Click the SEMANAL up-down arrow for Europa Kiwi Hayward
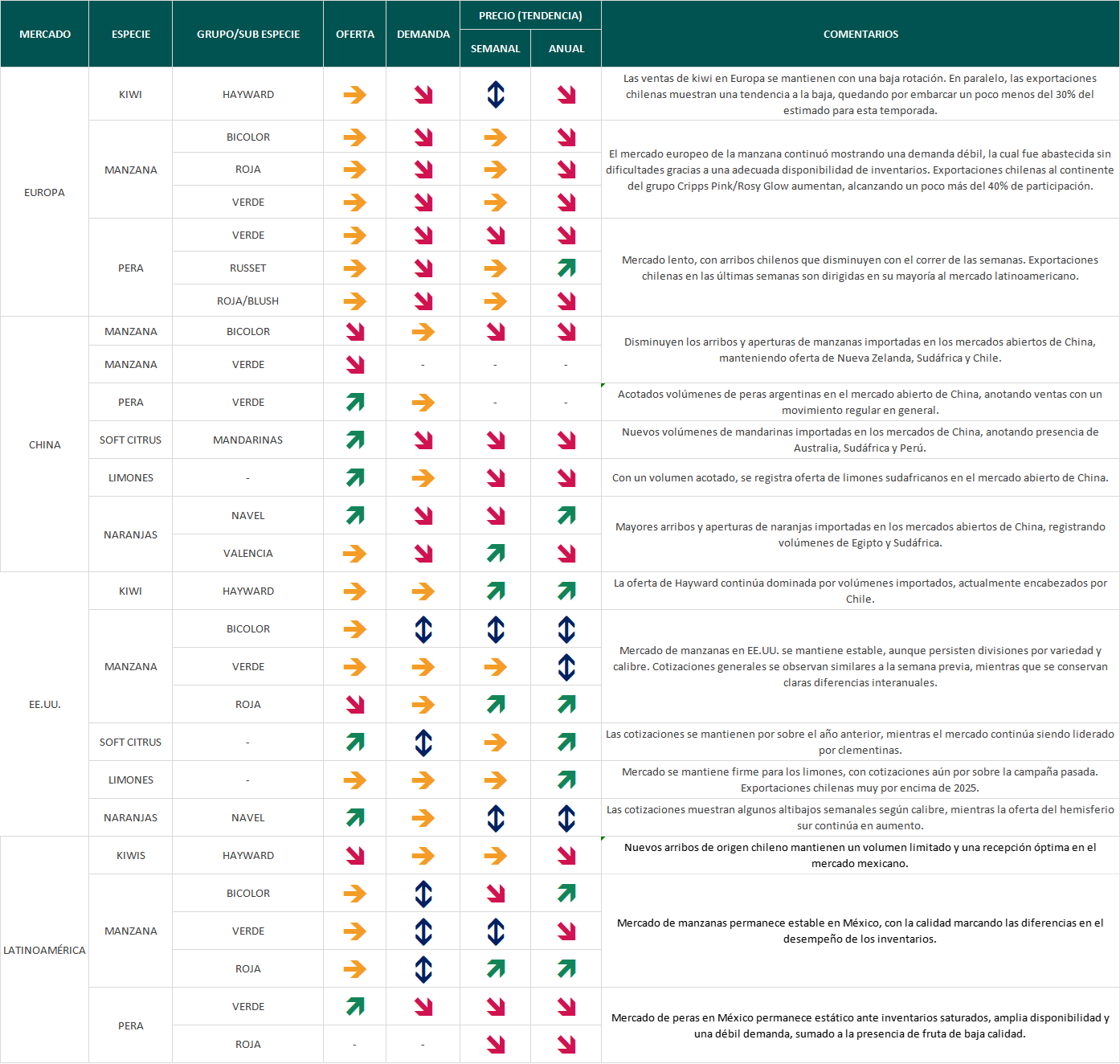Viewport: 1120px width, 1064px height. pos(496,95)
